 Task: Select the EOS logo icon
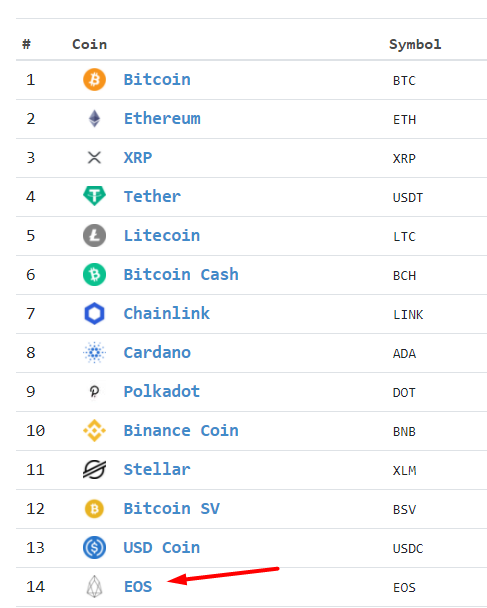94,586
